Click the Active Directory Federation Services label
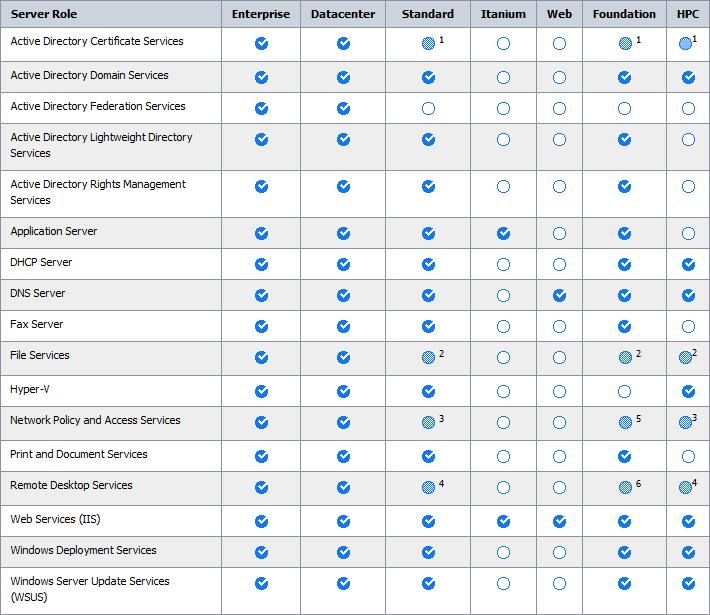Image resolution: width=710 pixels, height=615 pixels. coord(98,106)
